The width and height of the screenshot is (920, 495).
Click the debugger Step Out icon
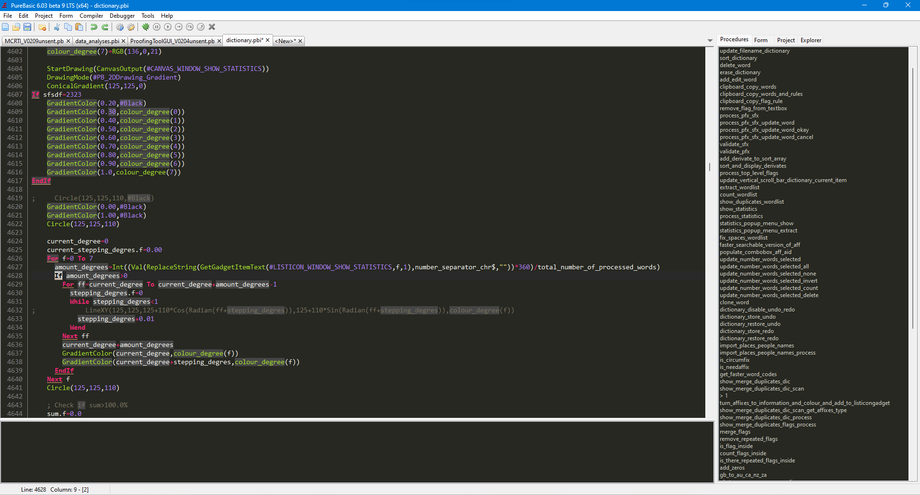[201, 27]
